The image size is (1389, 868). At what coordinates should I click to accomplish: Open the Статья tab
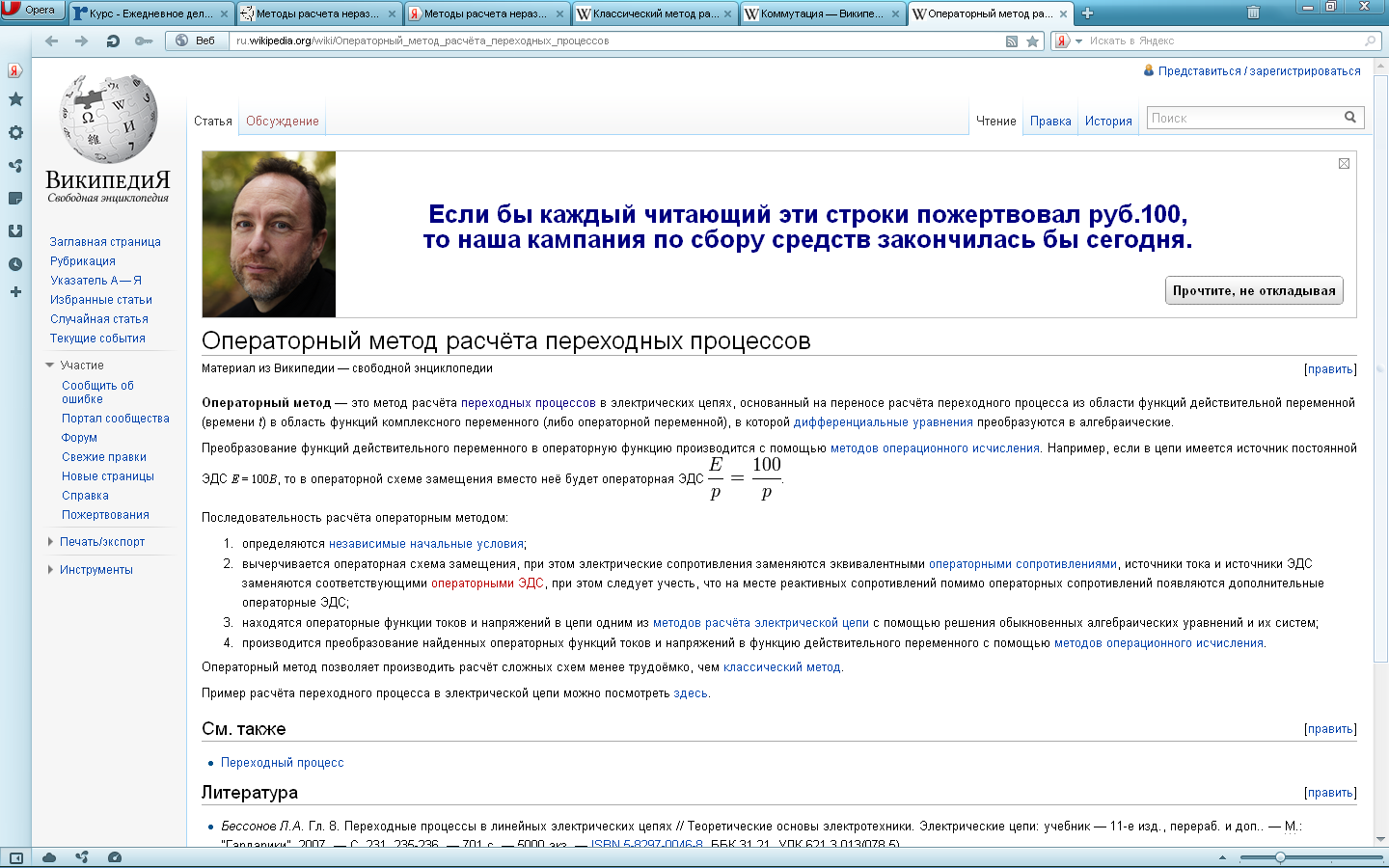[213, 122]
